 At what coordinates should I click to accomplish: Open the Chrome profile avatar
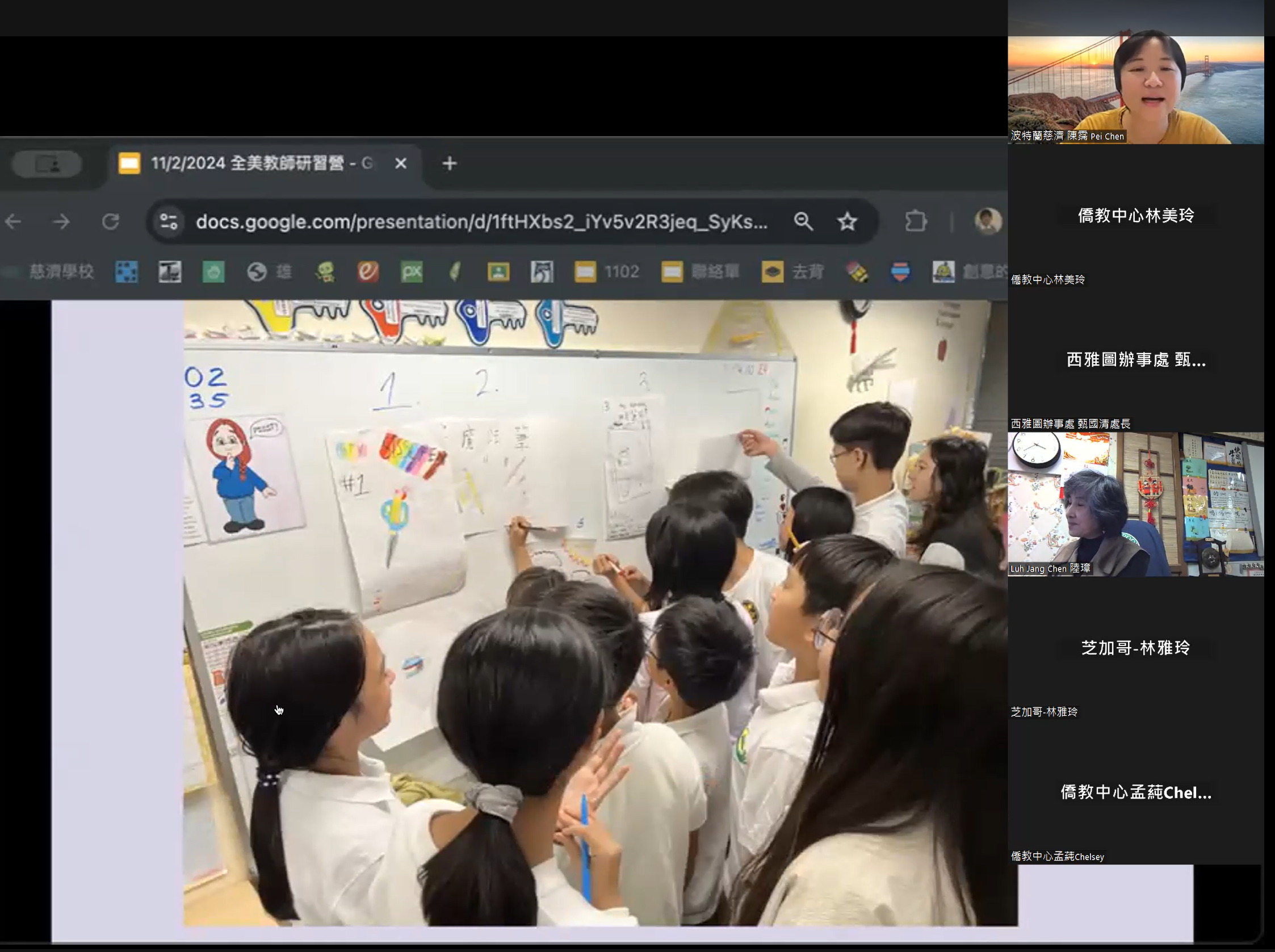tap(988, 222)
